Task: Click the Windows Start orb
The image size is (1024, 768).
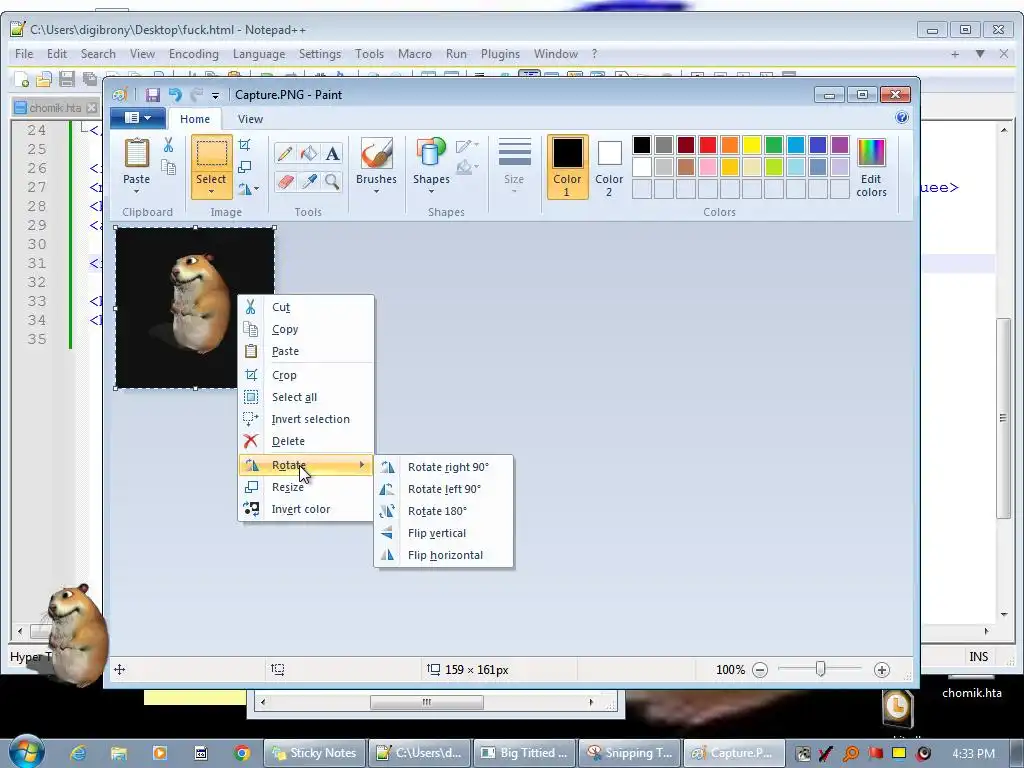Action: point(26,751)
